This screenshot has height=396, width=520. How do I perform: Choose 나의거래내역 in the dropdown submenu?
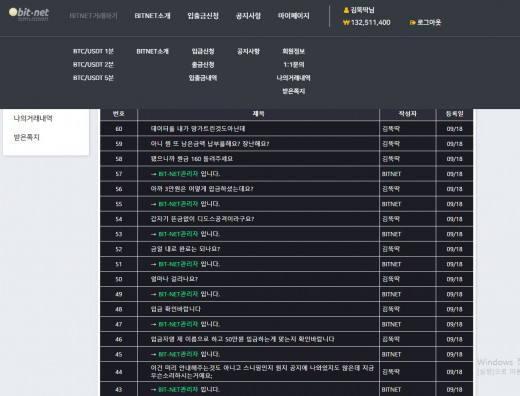294,78
